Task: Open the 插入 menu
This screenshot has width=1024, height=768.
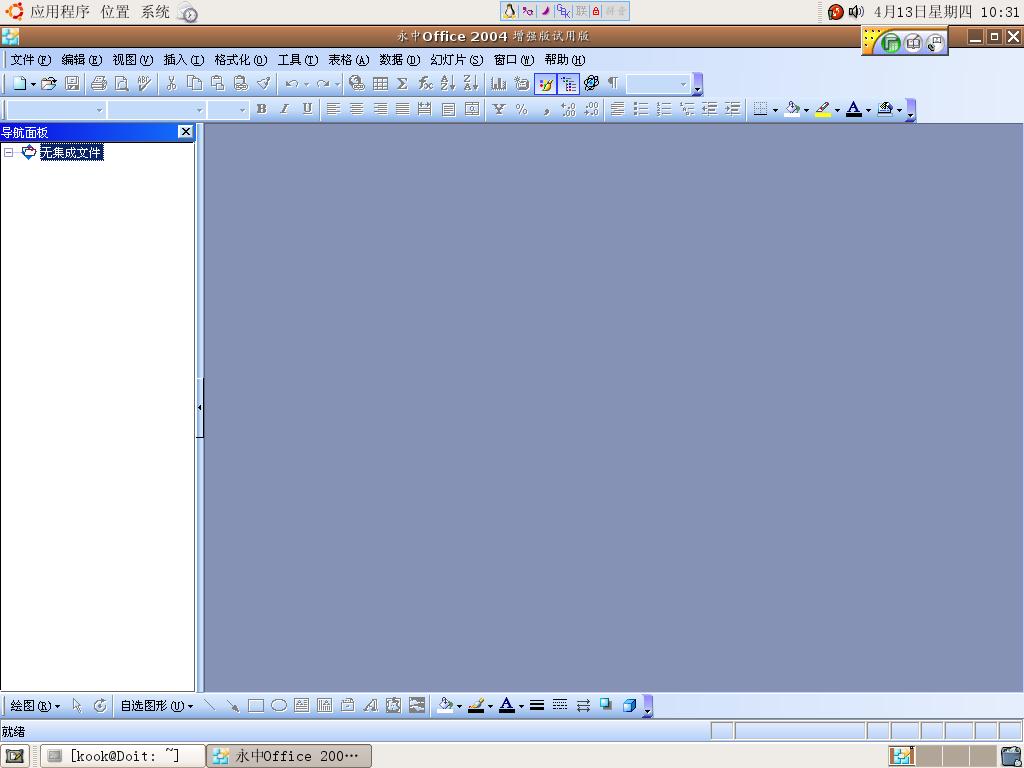Action: point(184,60)
